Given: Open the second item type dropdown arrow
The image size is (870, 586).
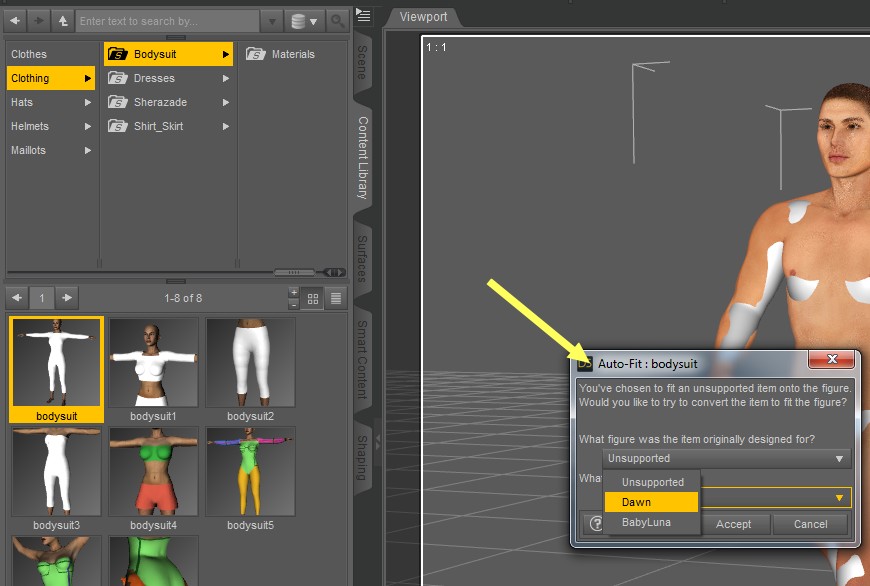Looking at the screenshot, I should click(x=839, y=498).
